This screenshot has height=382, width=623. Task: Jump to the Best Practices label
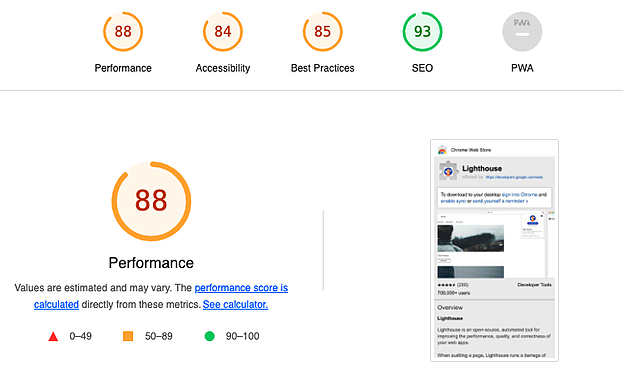pos(323,68)
